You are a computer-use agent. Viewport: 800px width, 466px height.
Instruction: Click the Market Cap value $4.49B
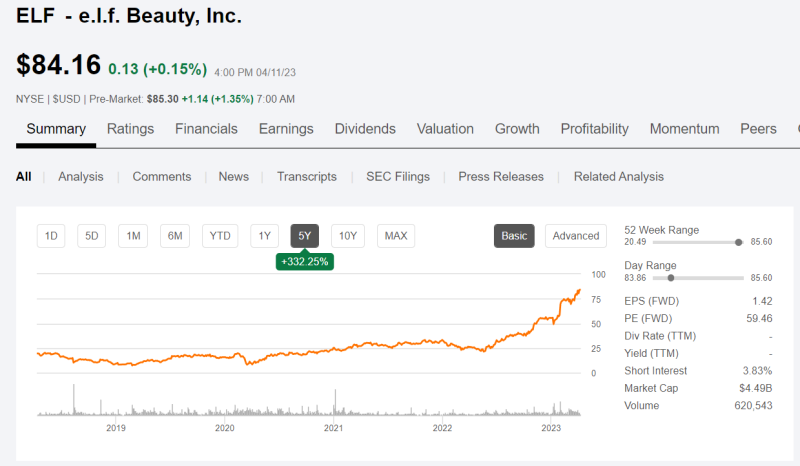756,388
